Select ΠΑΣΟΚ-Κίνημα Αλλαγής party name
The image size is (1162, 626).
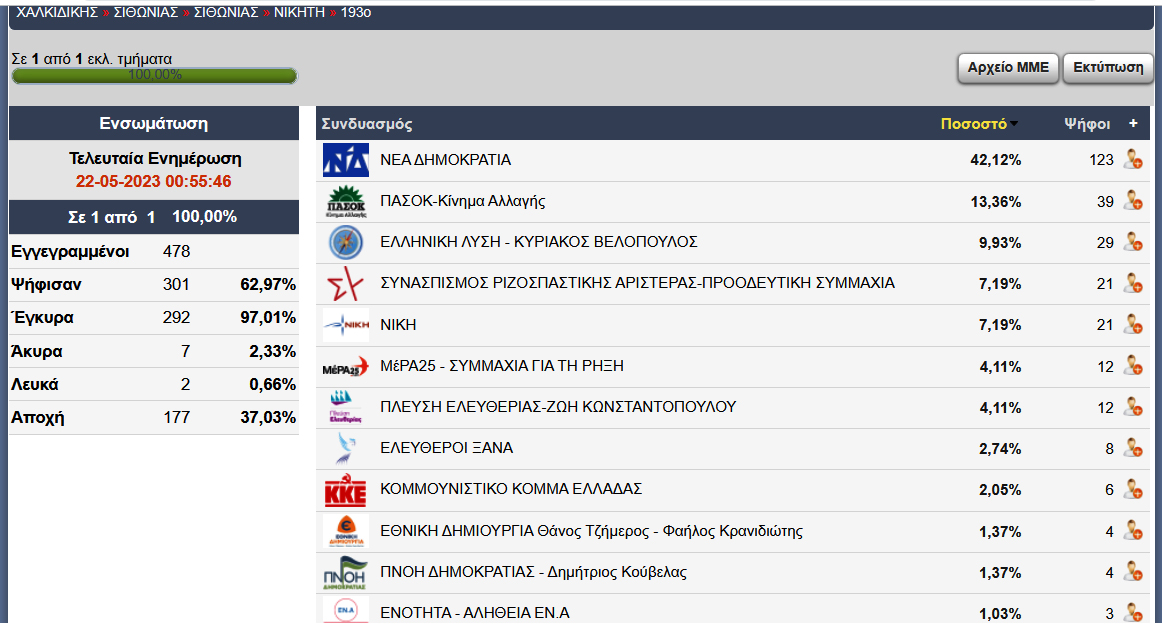tap(462, 202)
